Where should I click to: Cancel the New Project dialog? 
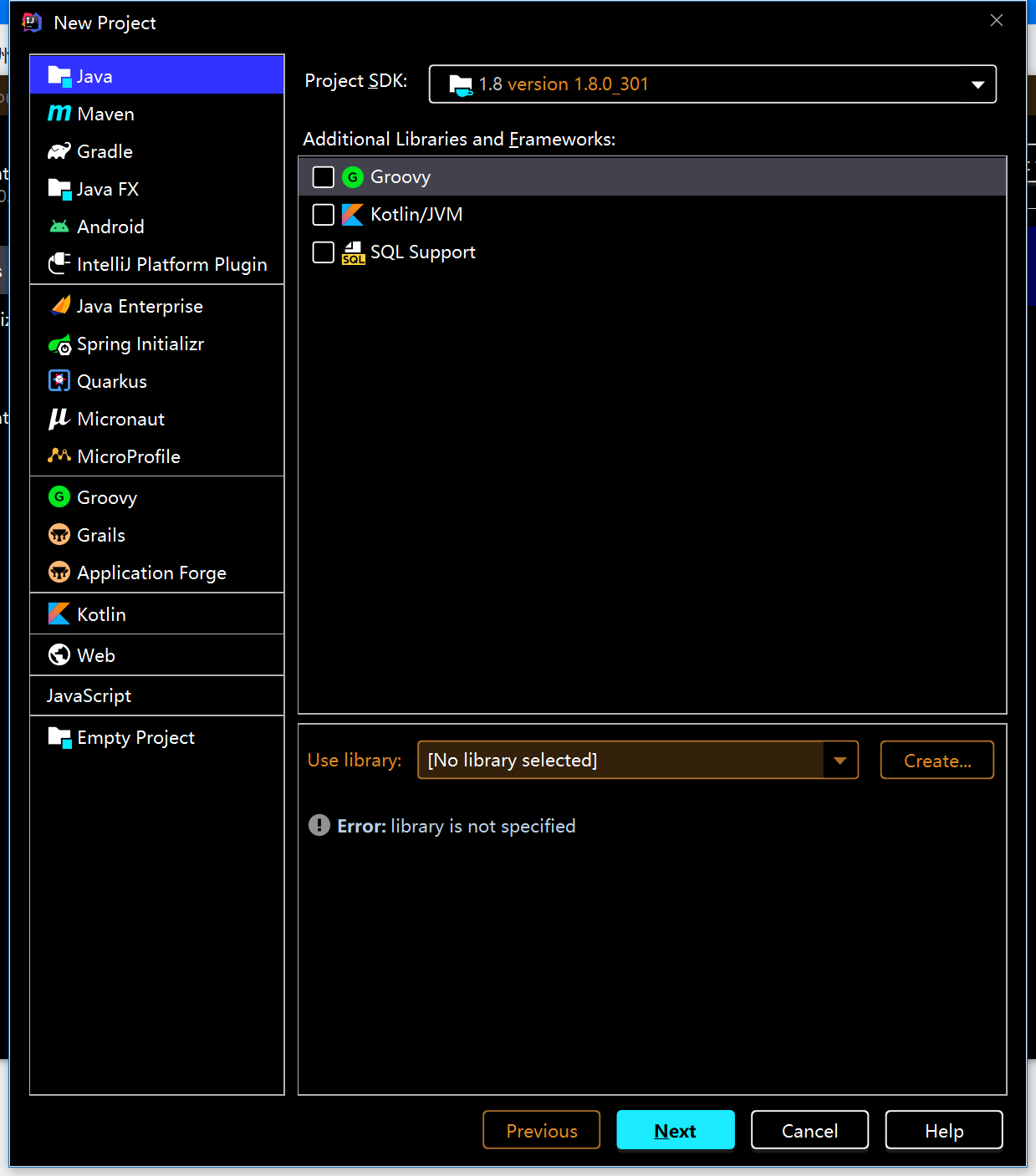pyautogui.click(x=809, y=1131)
